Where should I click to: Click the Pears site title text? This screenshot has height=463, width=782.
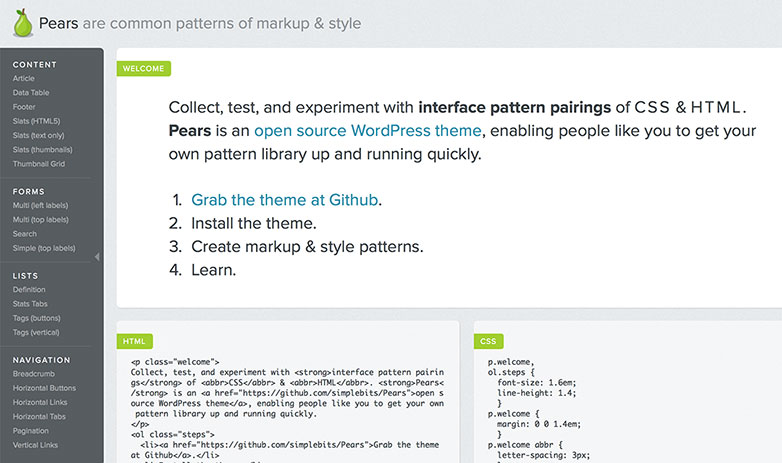click(58, 23)
